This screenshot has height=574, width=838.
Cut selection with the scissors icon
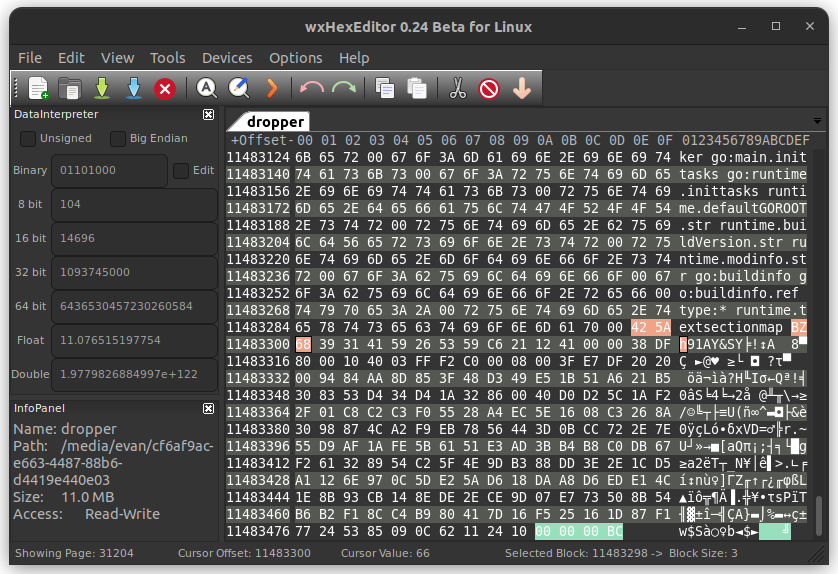pyautogui.click(x=457, y=88)
